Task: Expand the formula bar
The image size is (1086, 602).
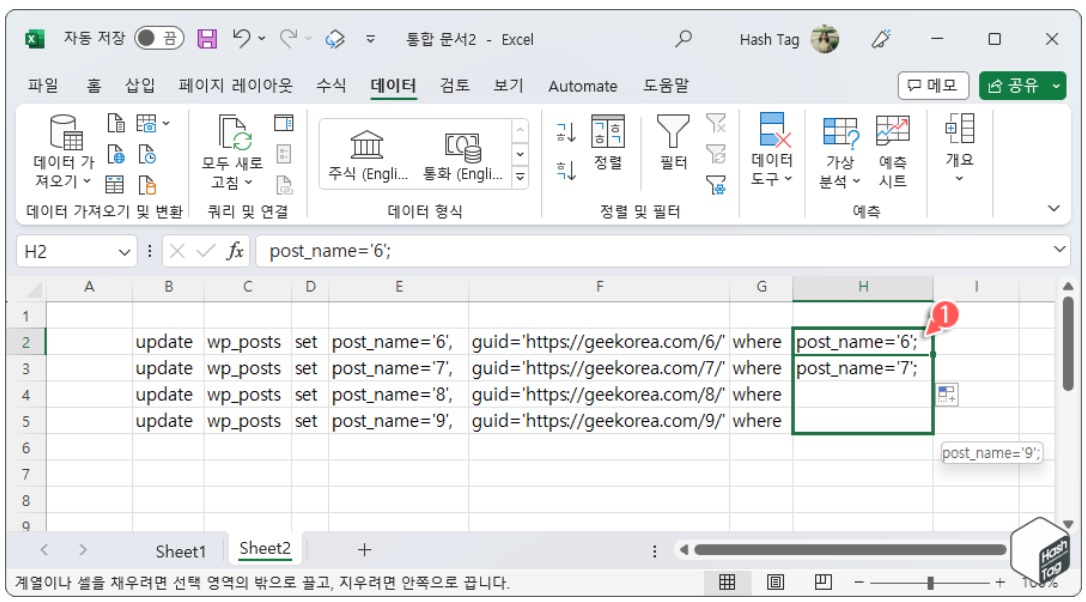Action: pos(1059,249)
